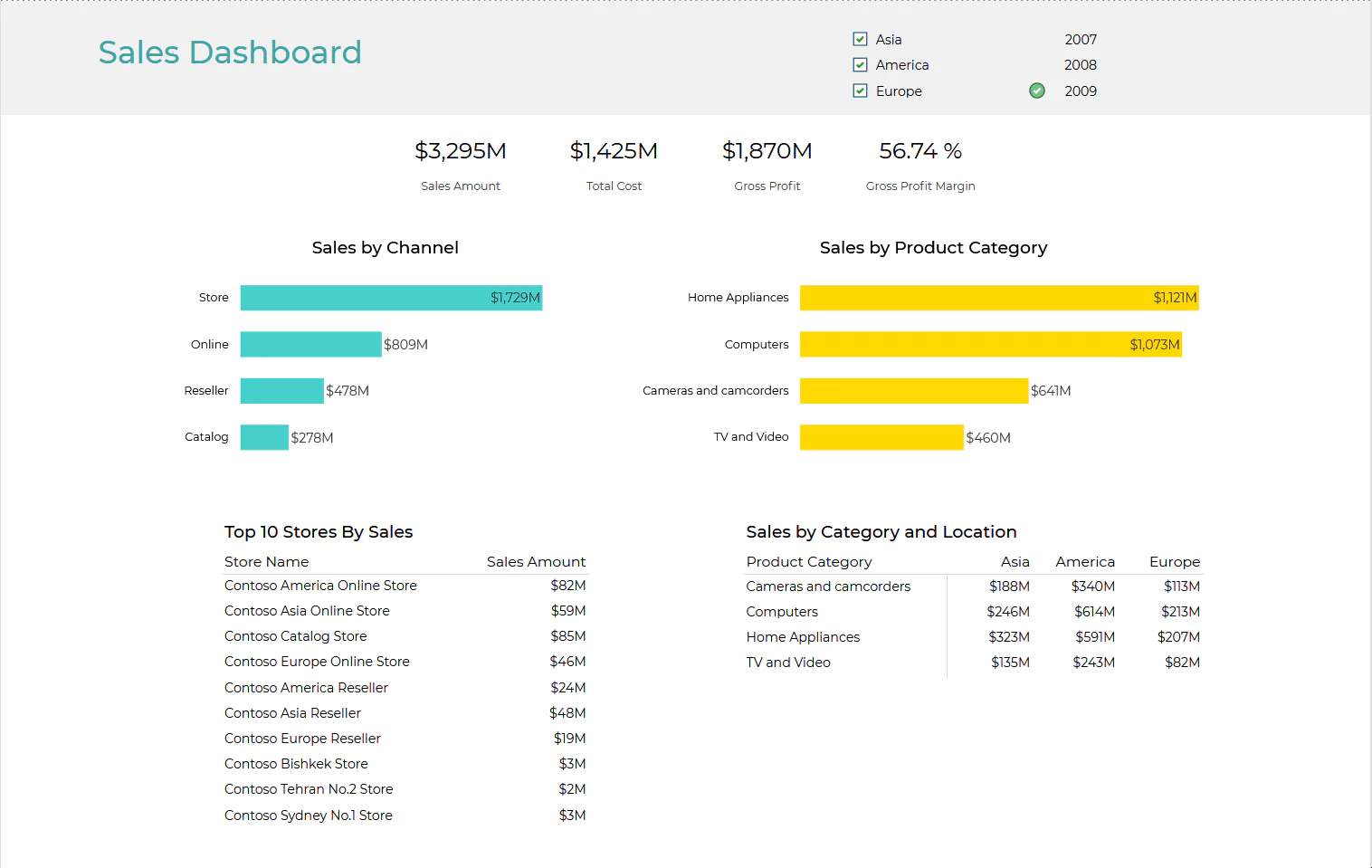The width and height of the screenshot is (1372, 868).
Task: Select the 2007 year filter
Action: (1080, 39)
